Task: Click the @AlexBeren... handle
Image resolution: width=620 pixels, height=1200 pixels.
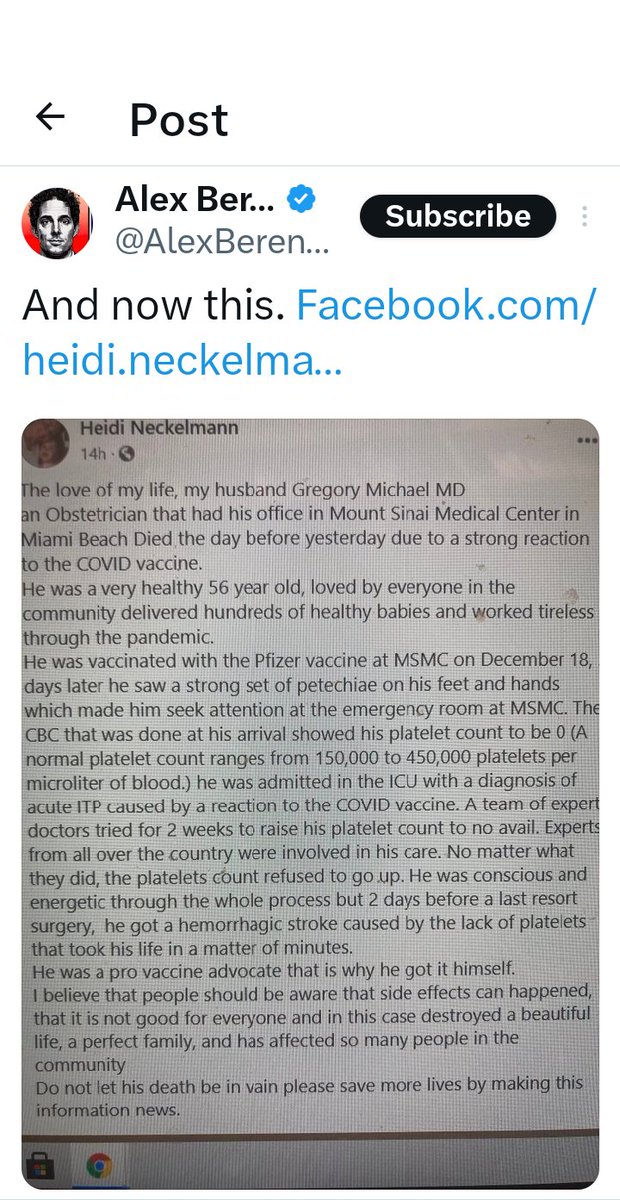Action: coord(222,243)
